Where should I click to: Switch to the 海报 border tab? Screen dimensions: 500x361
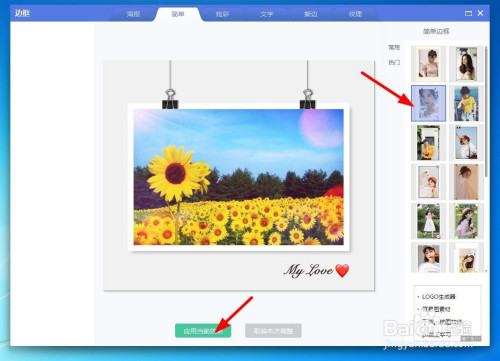tap(133, 14)
